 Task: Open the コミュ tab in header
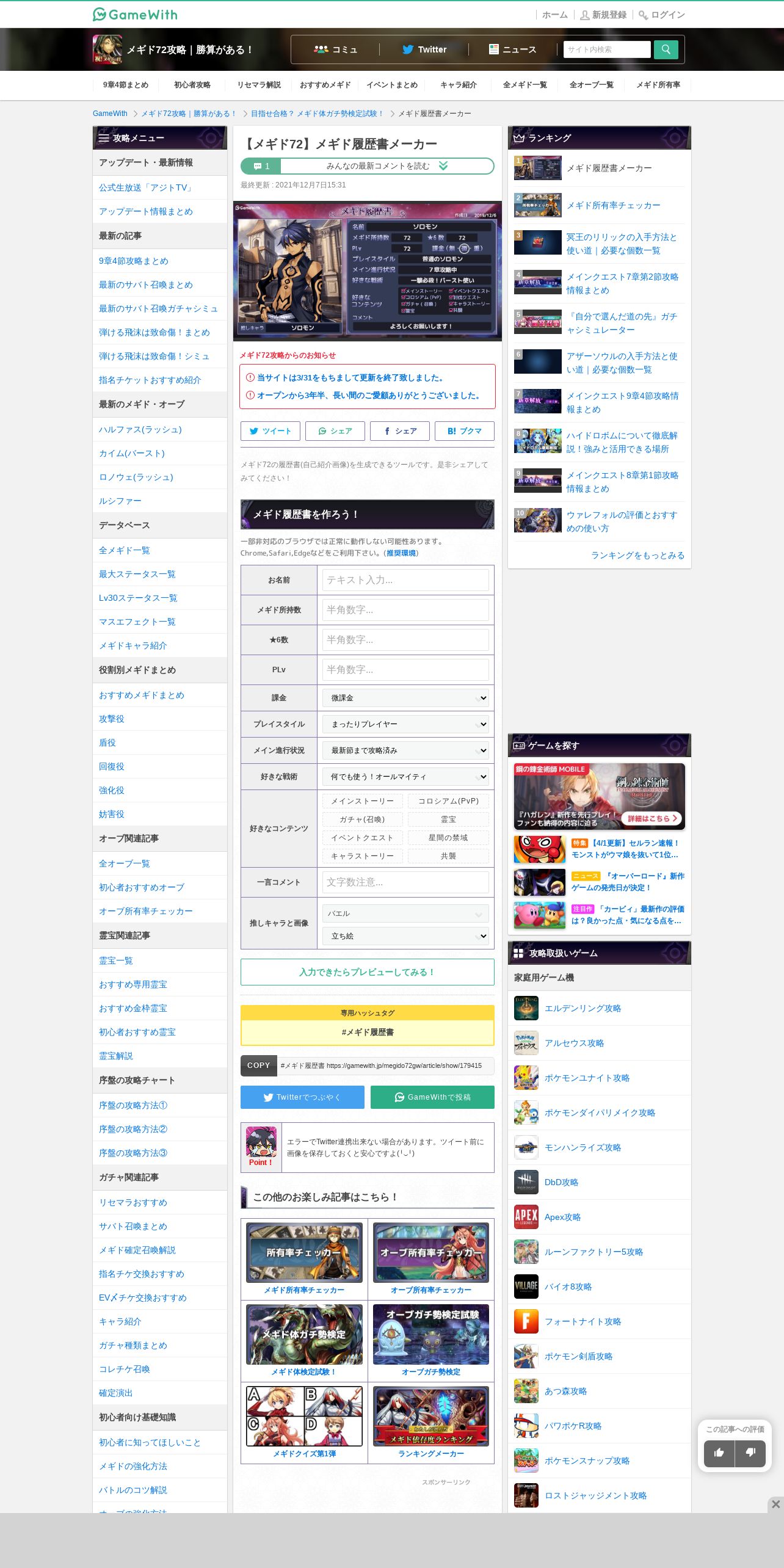pyautogui.click(x=335, y=49)
